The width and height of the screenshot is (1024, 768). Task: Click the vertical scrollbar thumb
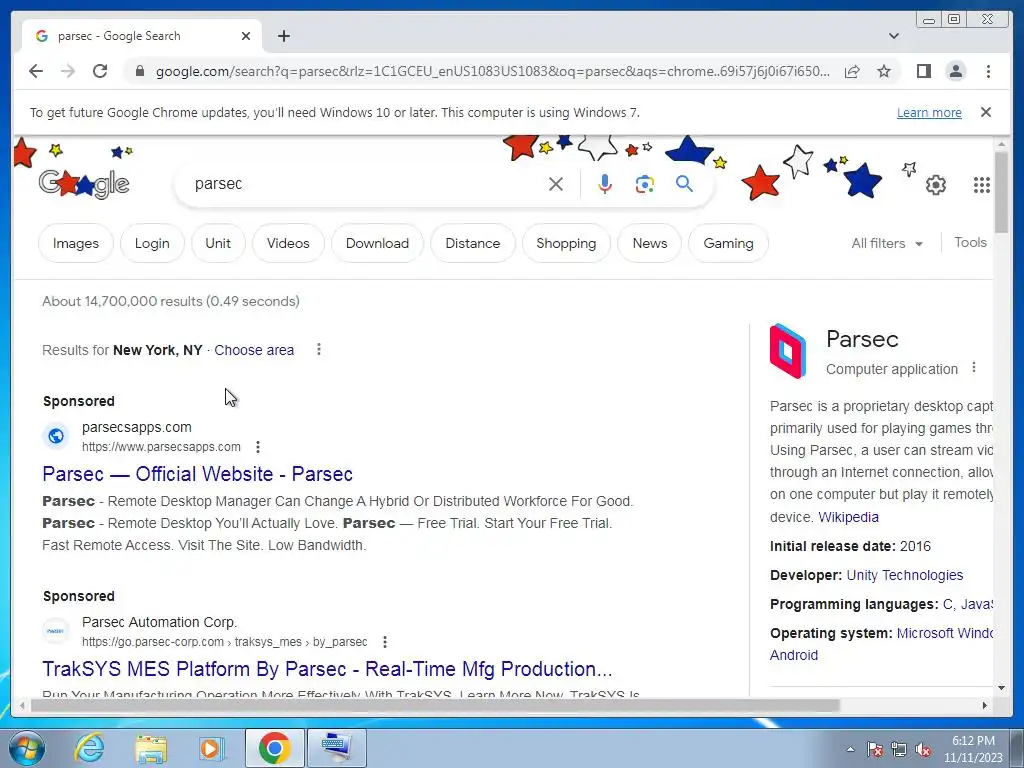coord(1001,191)
